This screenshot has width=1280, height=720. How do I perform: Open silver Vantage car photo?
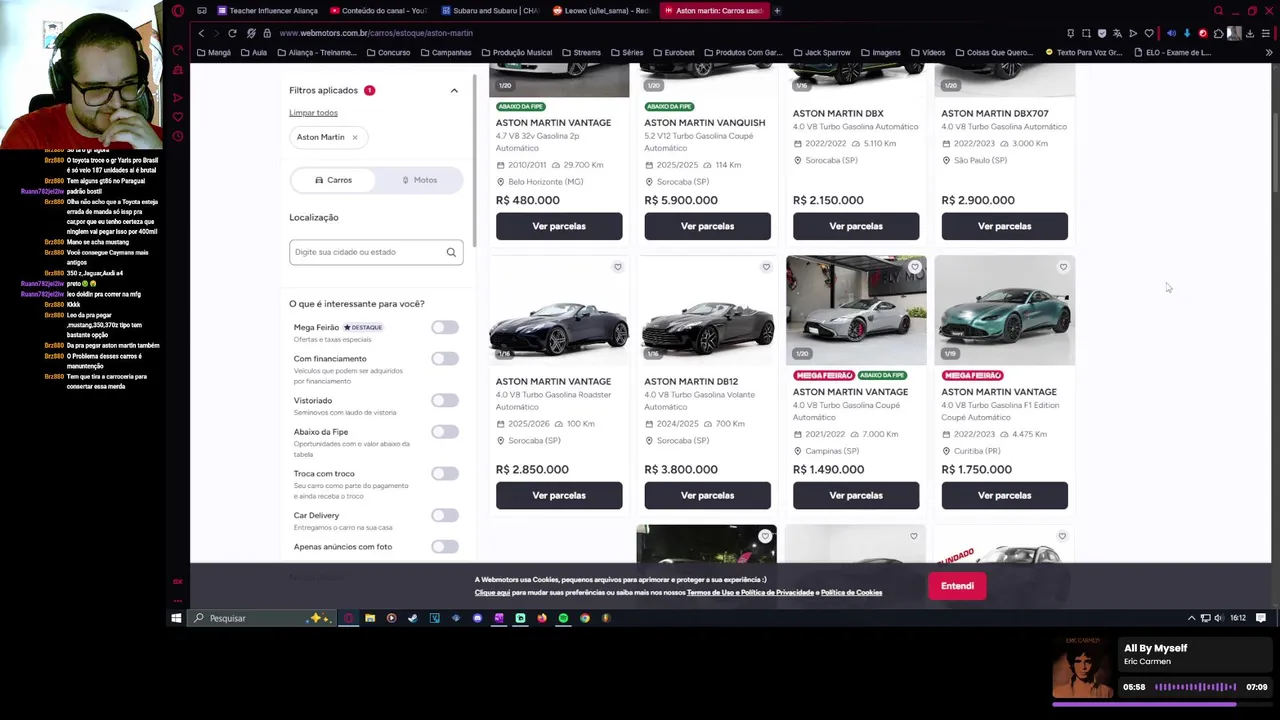[x=856, y=311]
